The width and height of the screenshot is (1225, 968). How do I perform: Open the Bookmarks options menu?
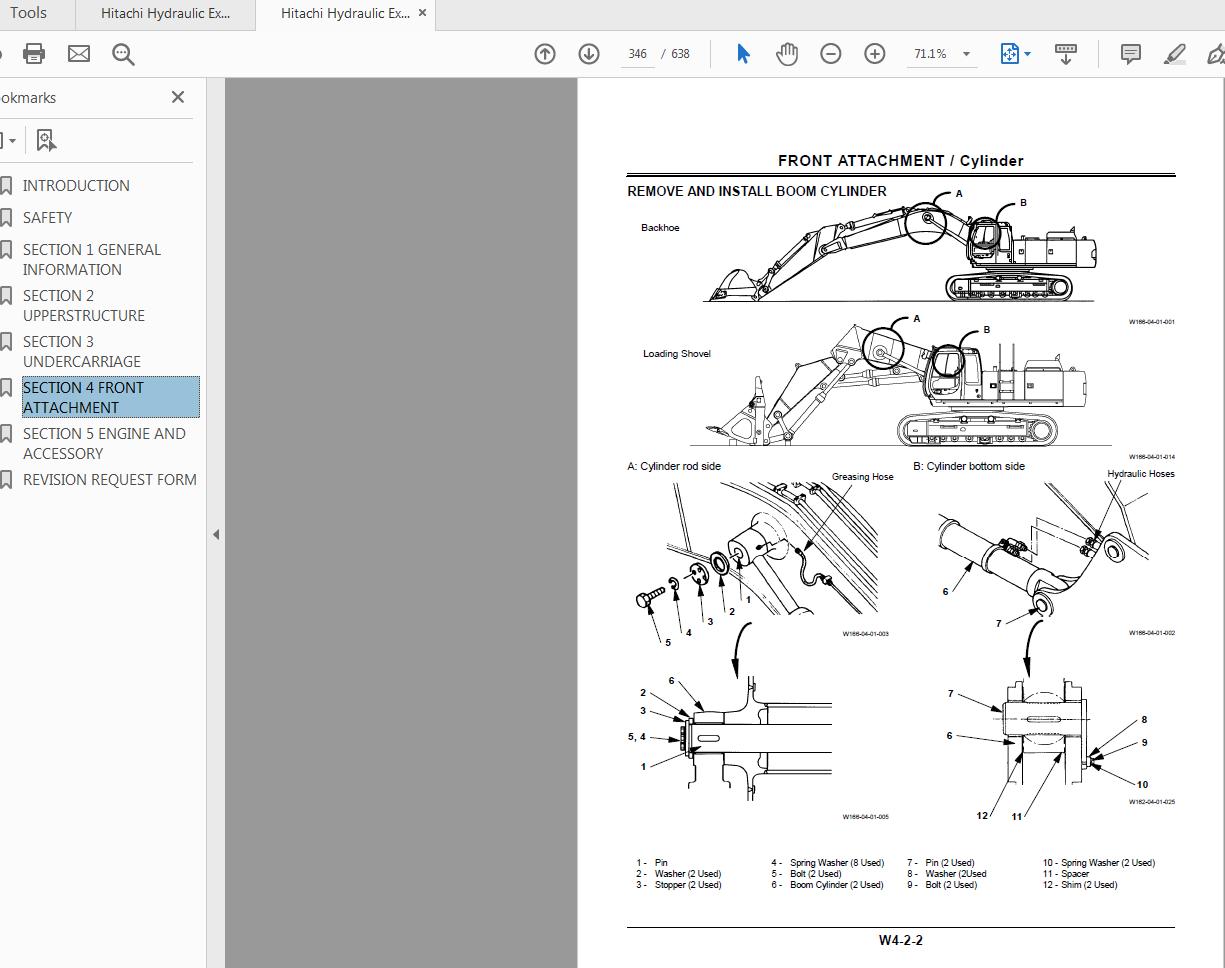[x=10, y=139]
